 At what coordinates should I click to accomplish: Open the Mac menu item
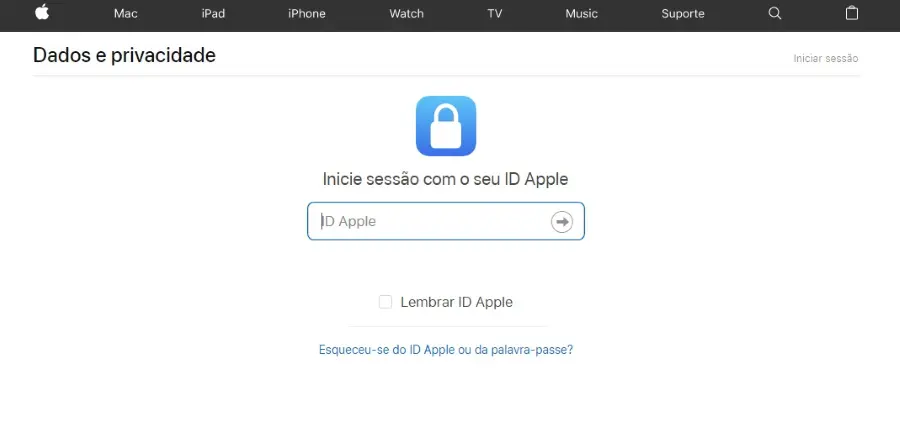coord(126,14)
